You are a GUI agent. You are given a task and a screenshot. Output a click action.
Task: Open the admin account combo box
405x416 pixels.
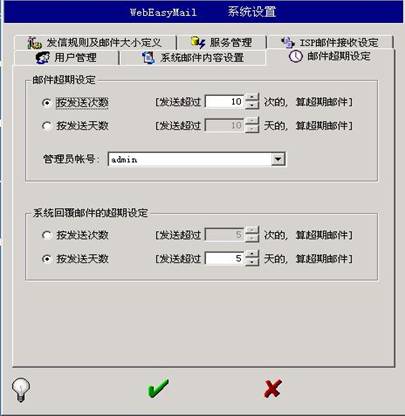(x=197, y=160)
